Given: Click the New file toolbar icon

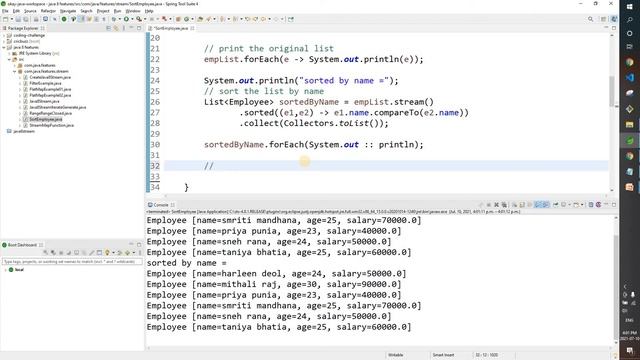Looking at the screenshot, I should pyautogui.click(x=5, y=19).
